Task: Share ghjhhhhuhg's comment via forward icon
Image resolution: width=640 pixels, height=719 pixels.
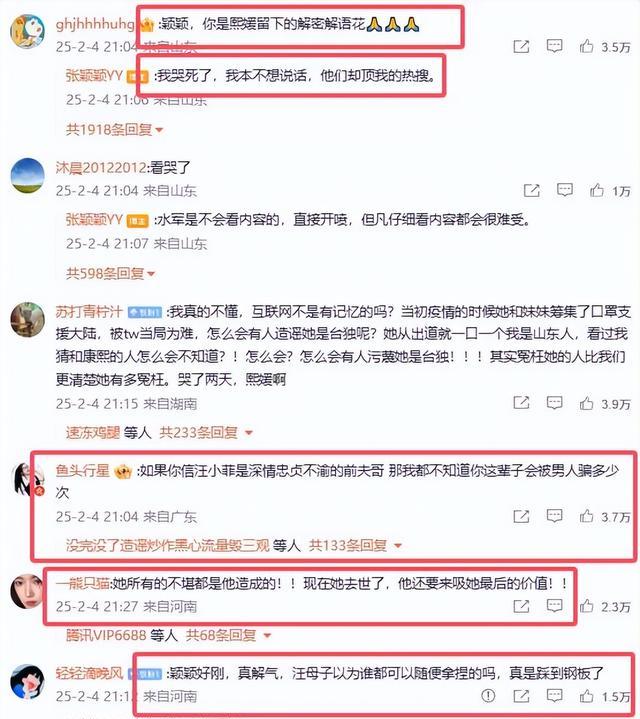Action: pos(521,46)
